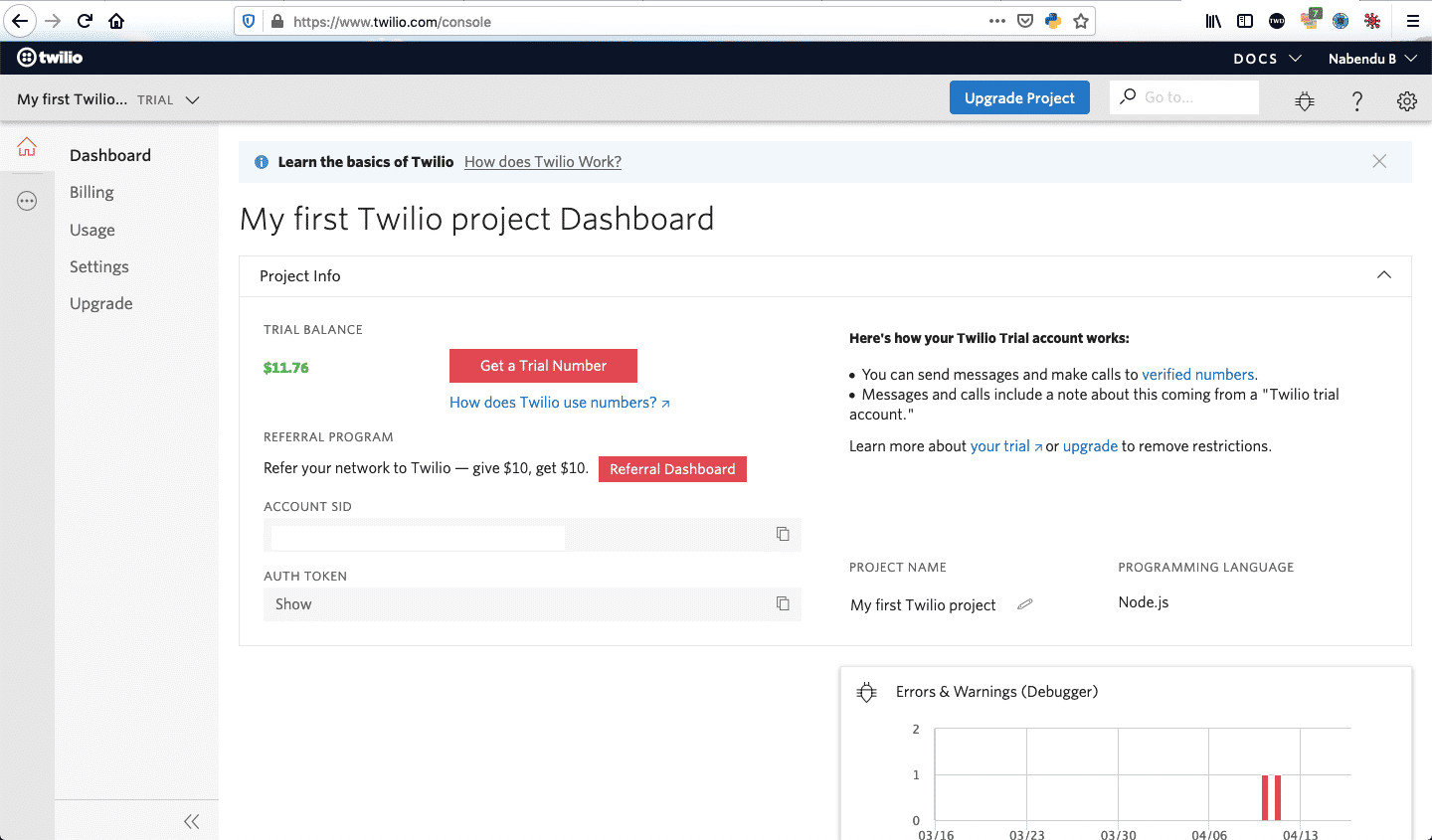Click the Twilio logo in header

[x=50, y=58]
